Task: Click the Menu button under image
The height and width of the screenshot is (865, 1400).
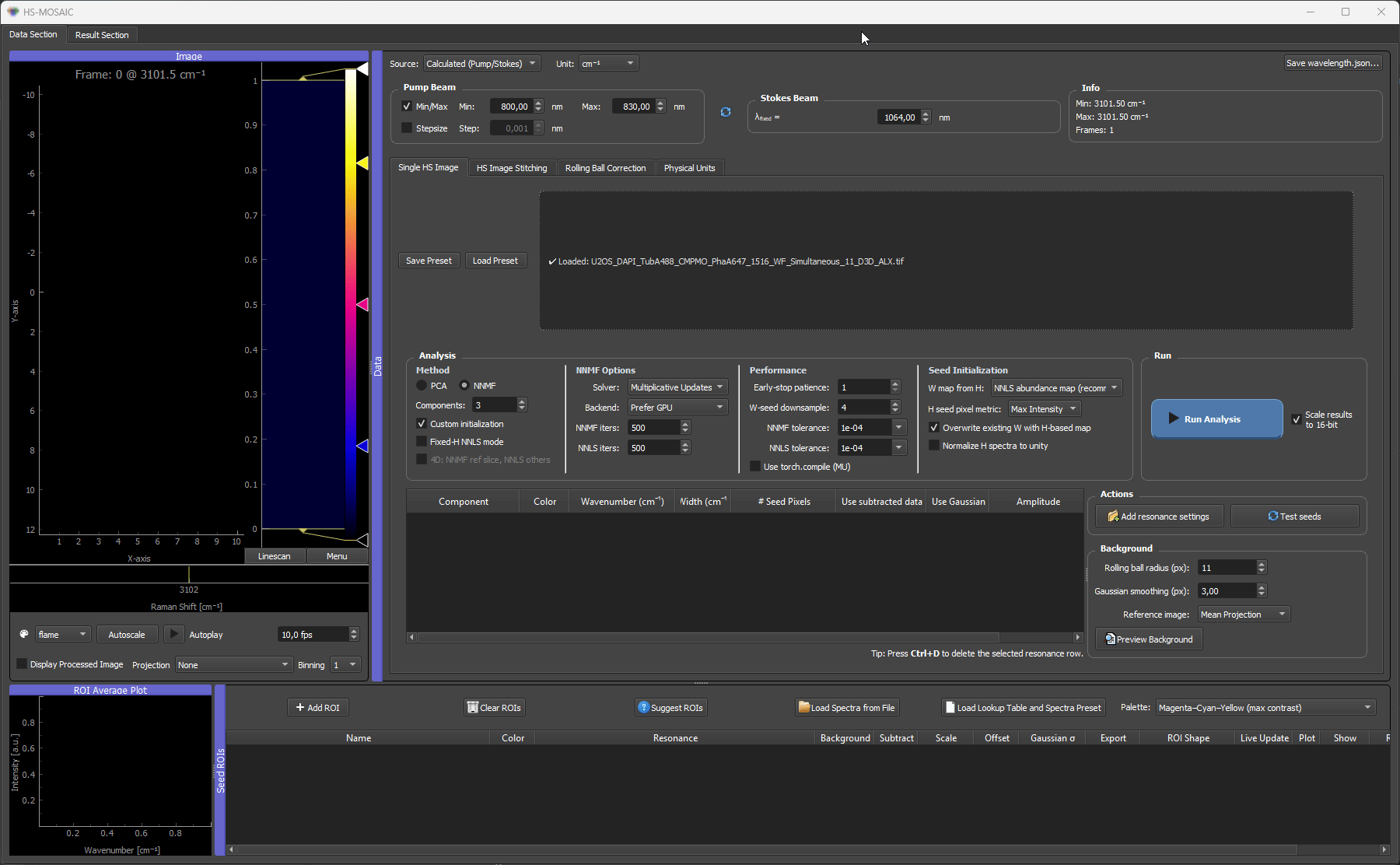Action: pyautogui.click(x=337, y=556)
